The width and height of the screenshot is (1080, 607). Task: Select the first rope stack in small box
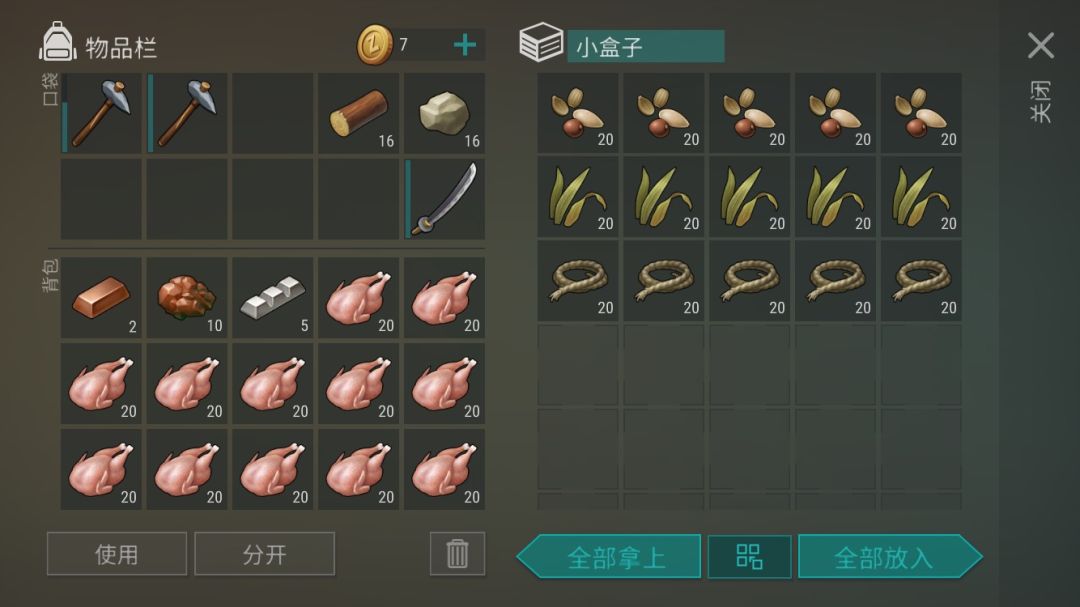point(578,280)
